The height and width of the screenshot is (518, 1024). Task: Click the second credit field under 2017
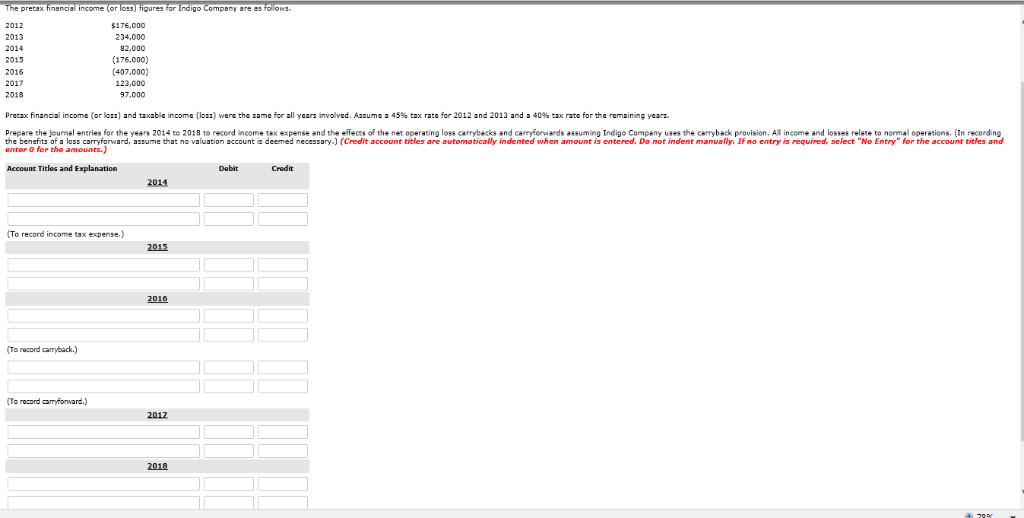pyautogui.click(x=282, y=451)
